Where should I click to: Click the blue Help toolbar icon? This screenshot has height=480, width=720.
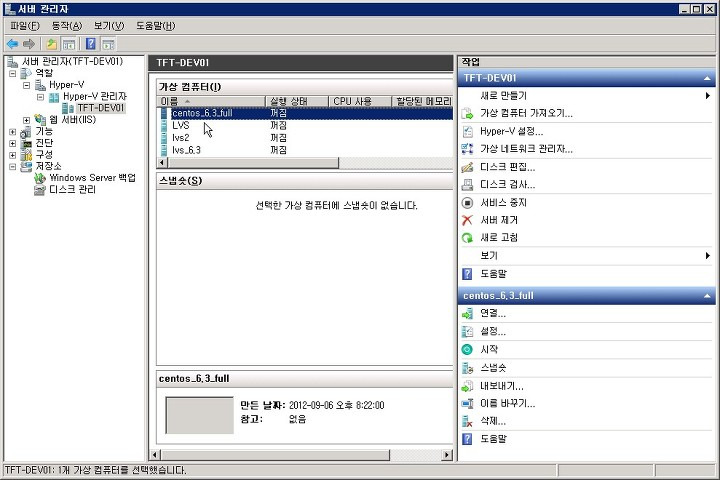90,44
